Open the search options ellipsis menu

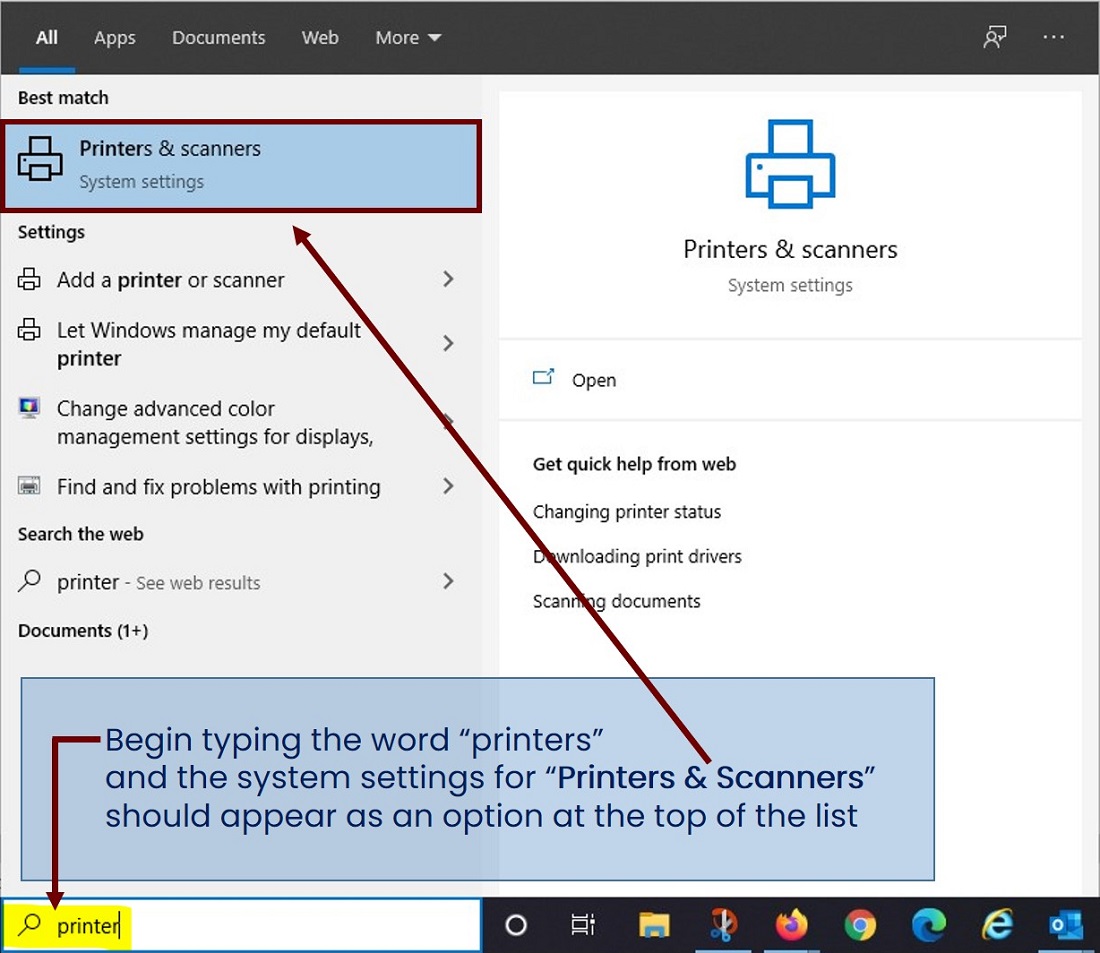pos(1054,36)
